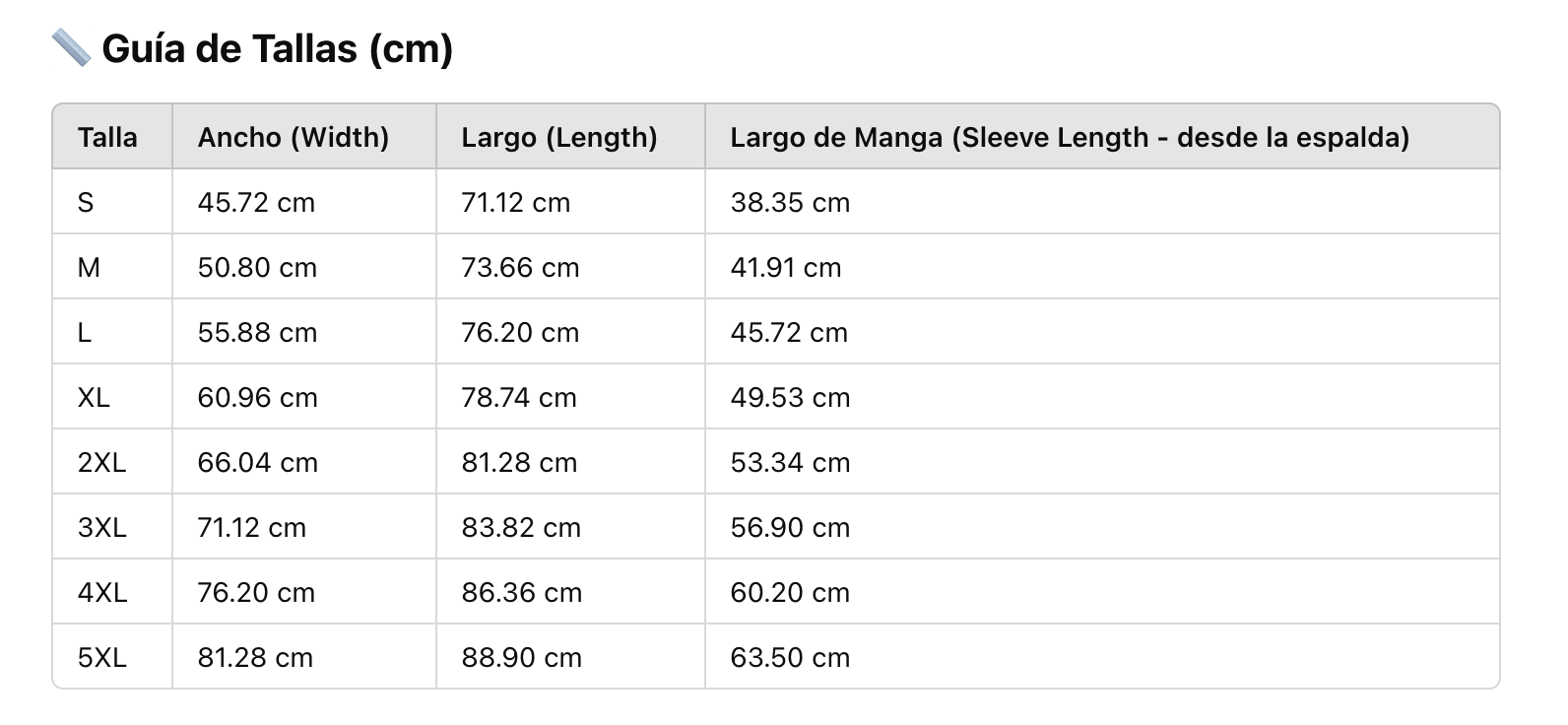Click the 2XL size cell

[x=101, y=462]
